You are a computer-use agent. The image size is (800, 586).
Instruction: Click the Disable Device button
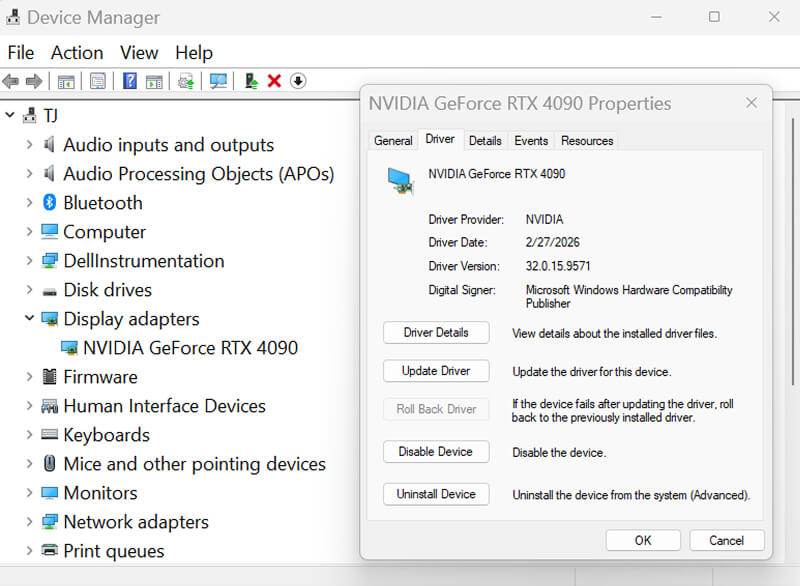pyautogui.click(x=436, y=451)
